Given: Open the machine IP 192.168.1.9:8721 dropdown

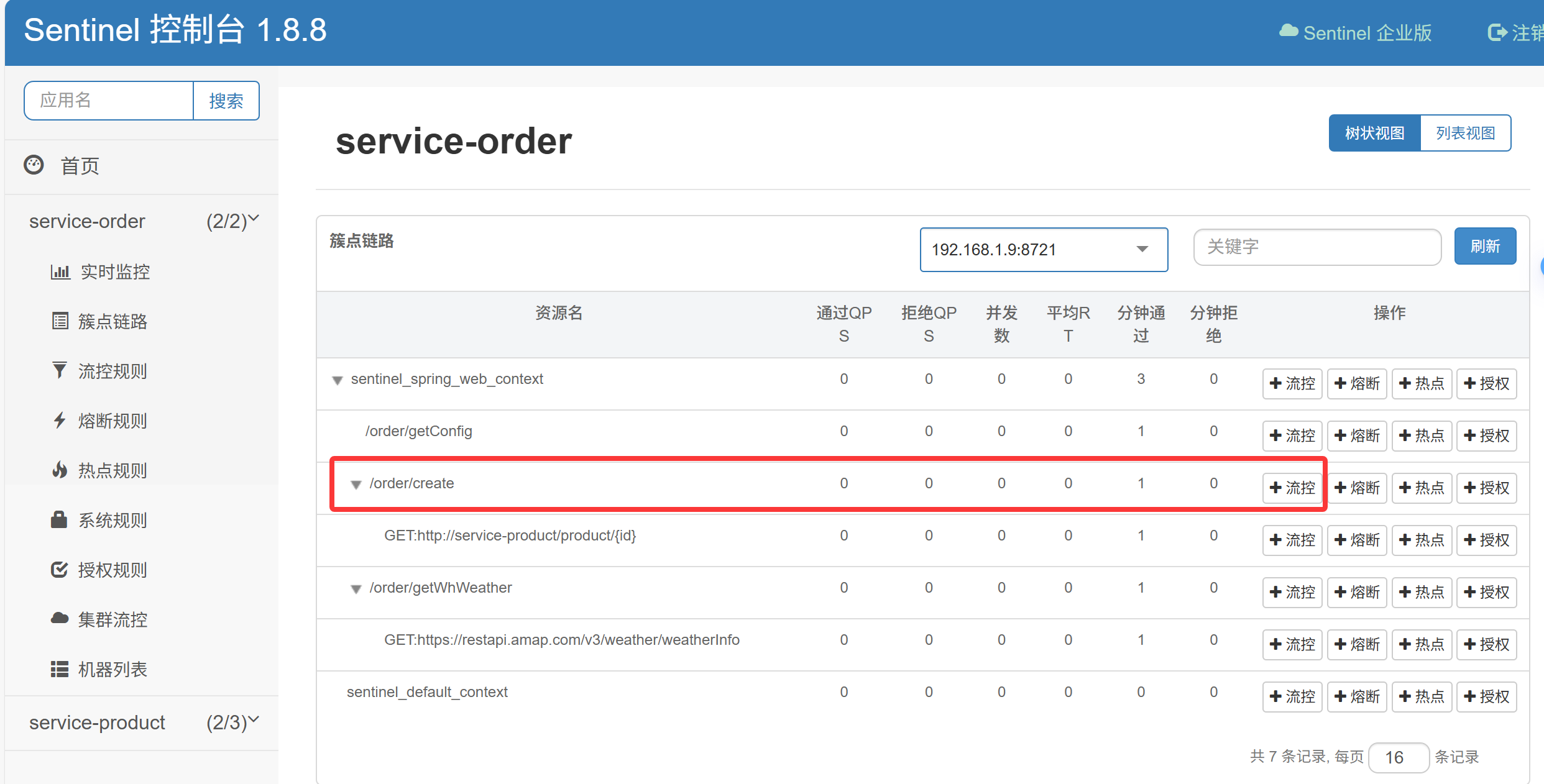Looking at the screenshot, I should point(1043,250).
